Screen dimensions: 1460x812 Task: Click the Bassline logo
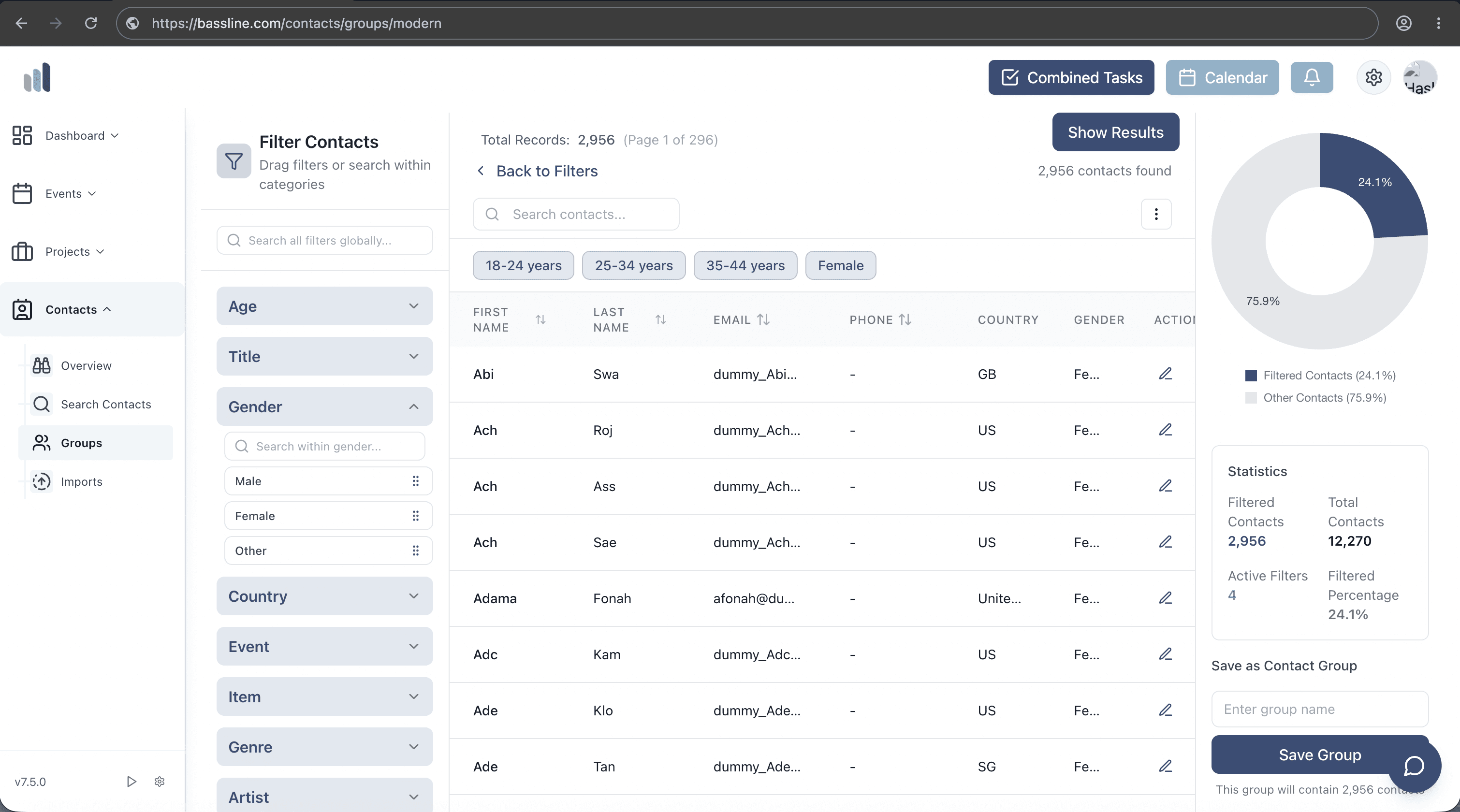tap(37, 77)
